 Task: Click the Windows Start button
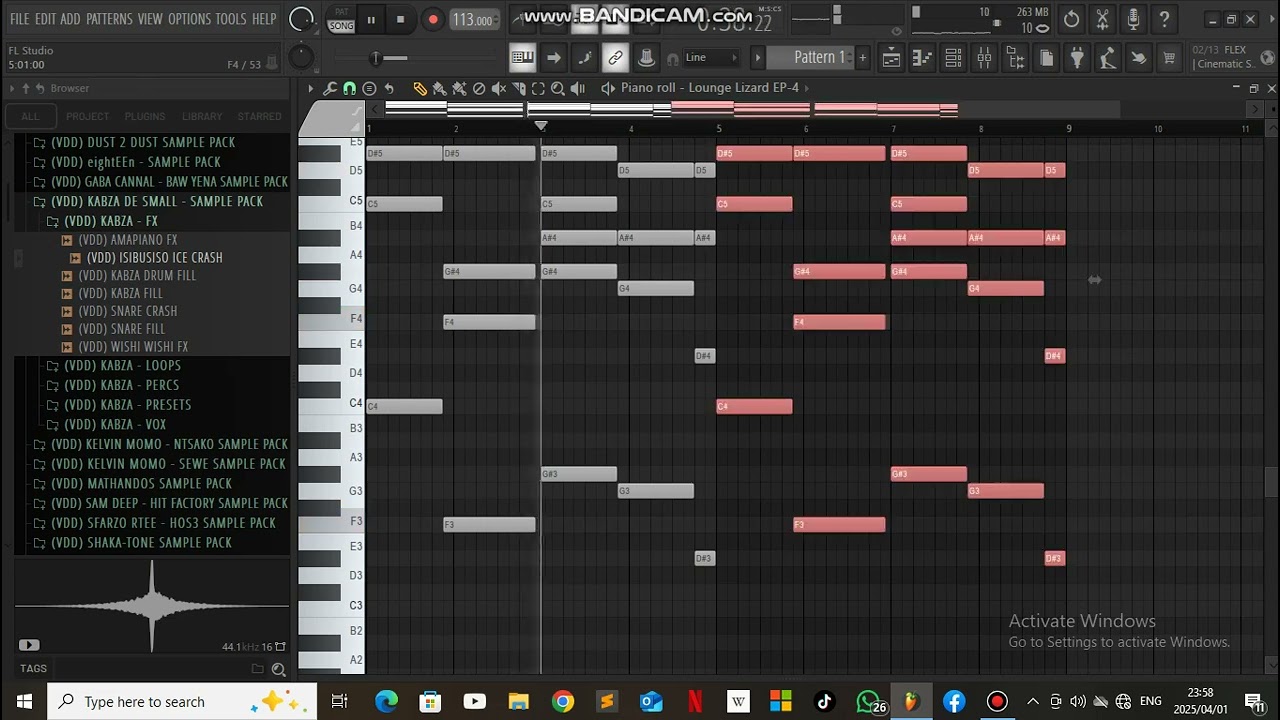click(x=24, y=702)
